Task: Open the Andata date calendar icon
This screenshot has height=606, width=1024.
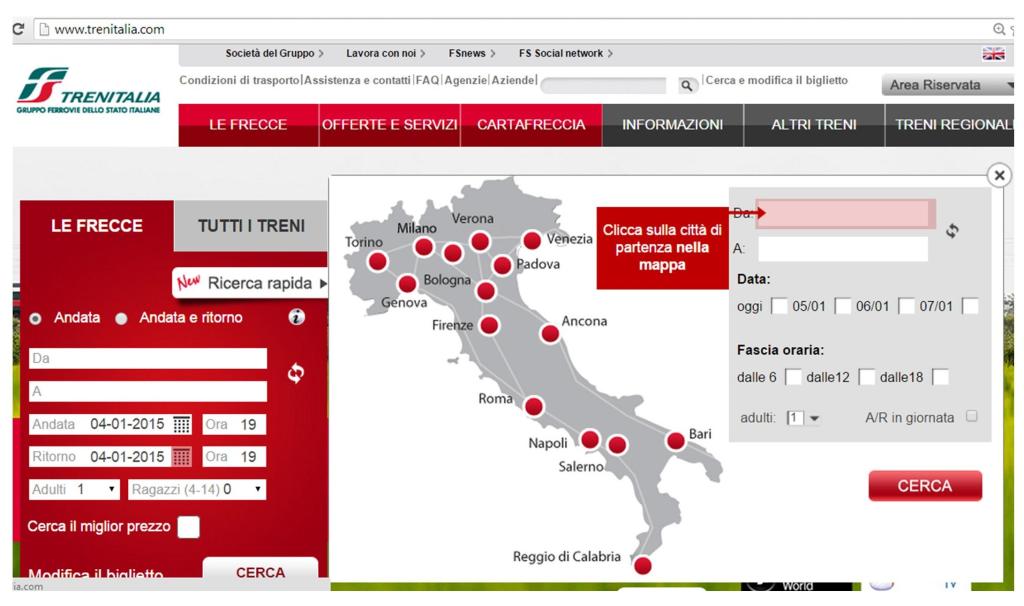Action: click(x=182, y=425)
